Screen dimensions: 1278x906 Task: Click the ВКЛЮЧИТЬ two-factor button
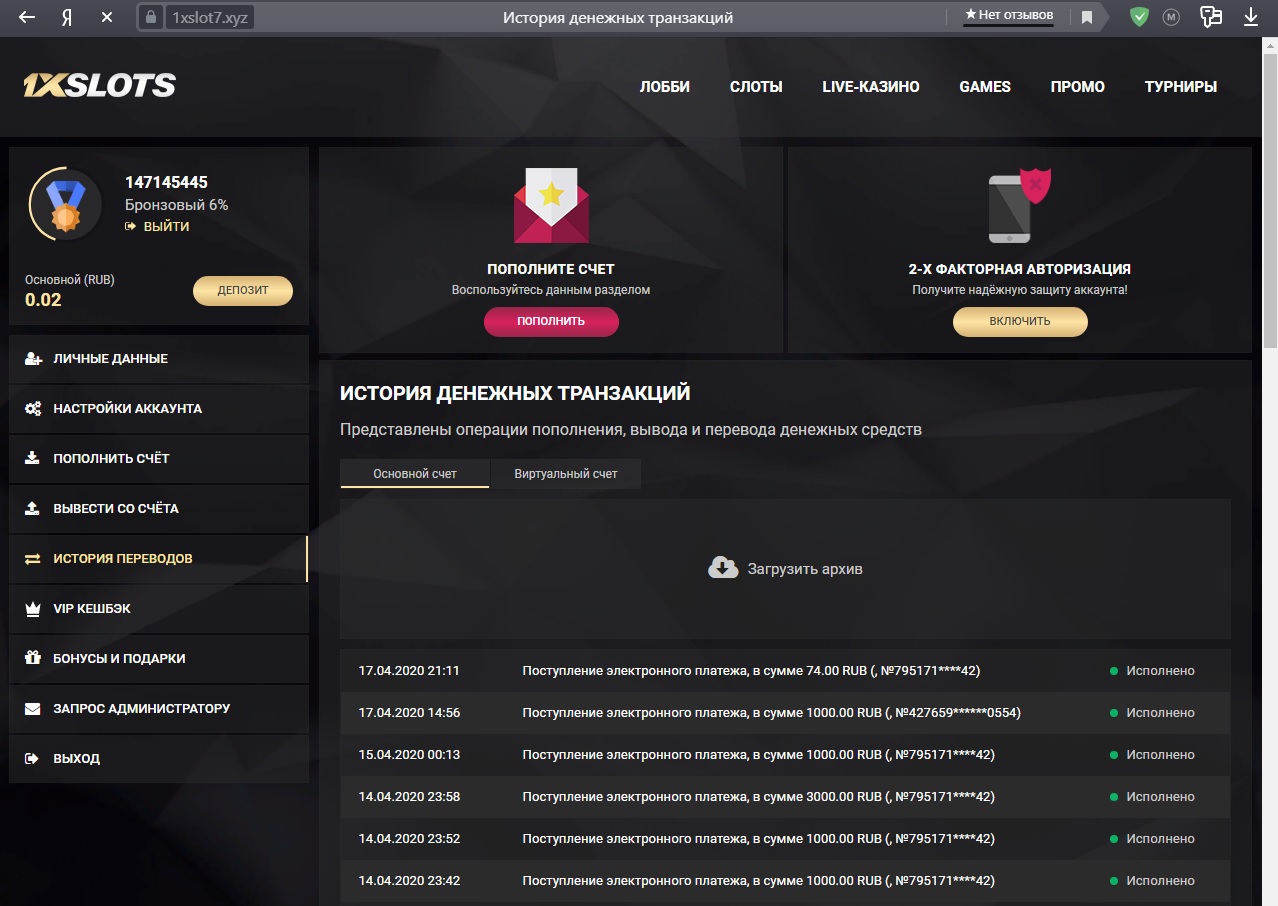click(1020, 322)
